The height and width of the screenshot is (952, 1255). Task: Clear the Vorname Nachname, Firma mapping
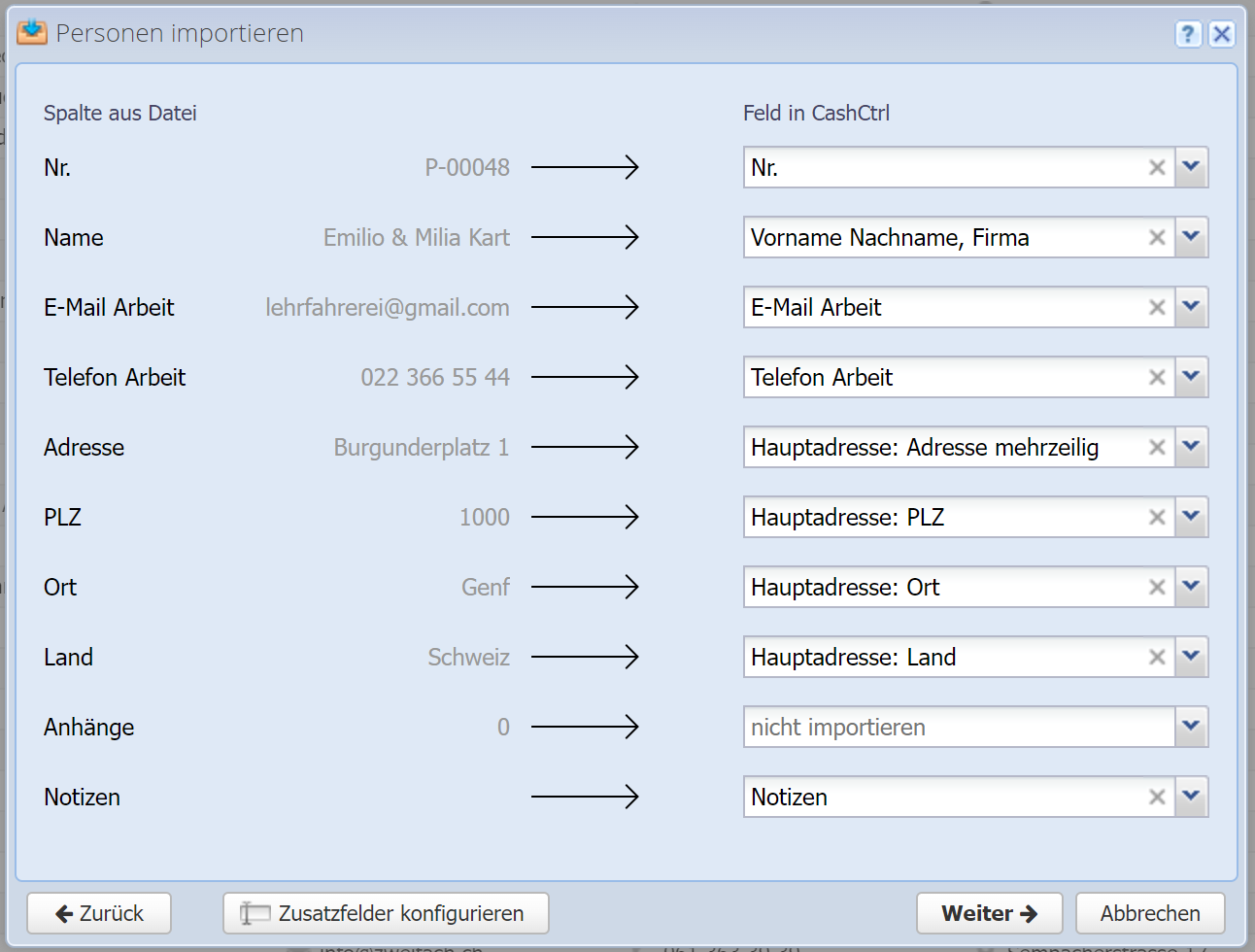1156,238
